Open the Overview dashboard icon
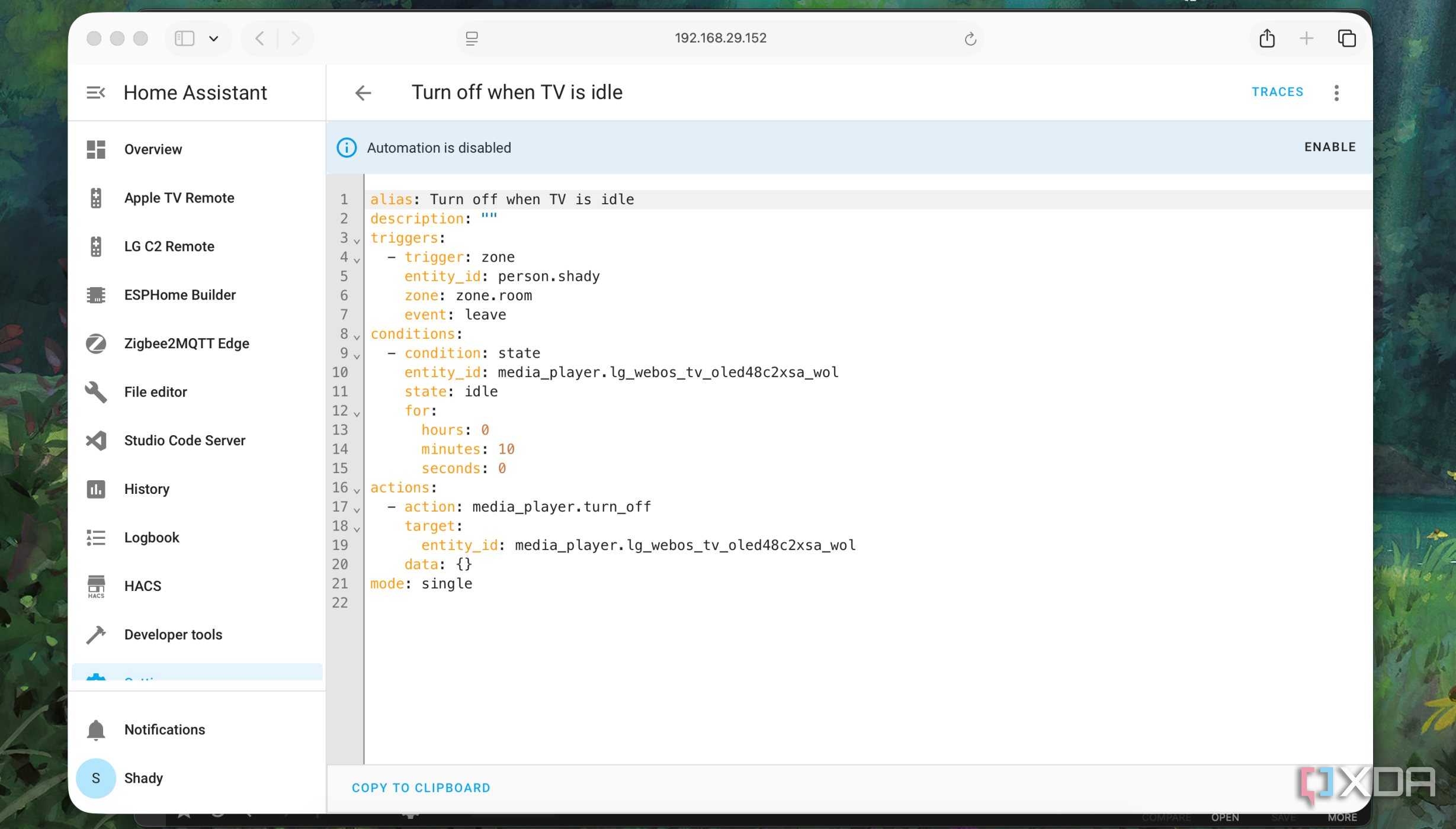This screenshot has width=1456, height=829. tap(96, 149)
